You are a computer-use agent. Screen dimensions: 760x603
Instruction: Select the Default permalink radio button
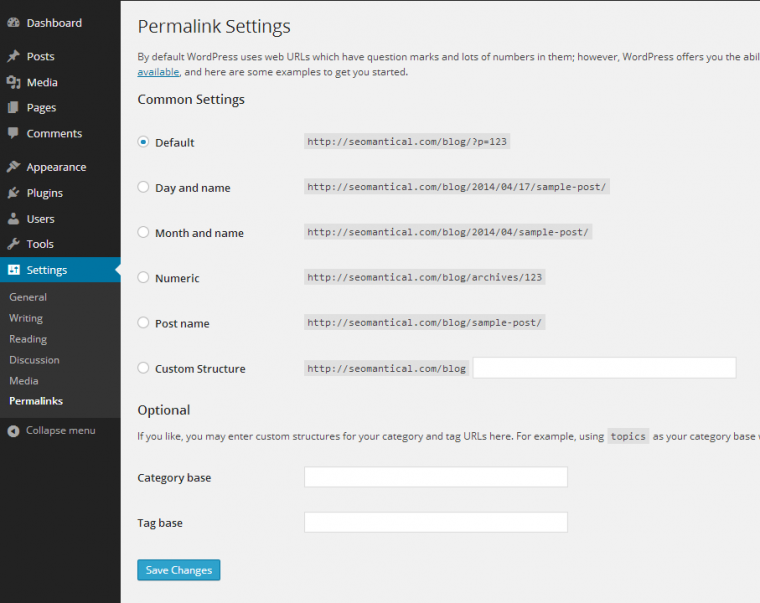coord(143,142)
